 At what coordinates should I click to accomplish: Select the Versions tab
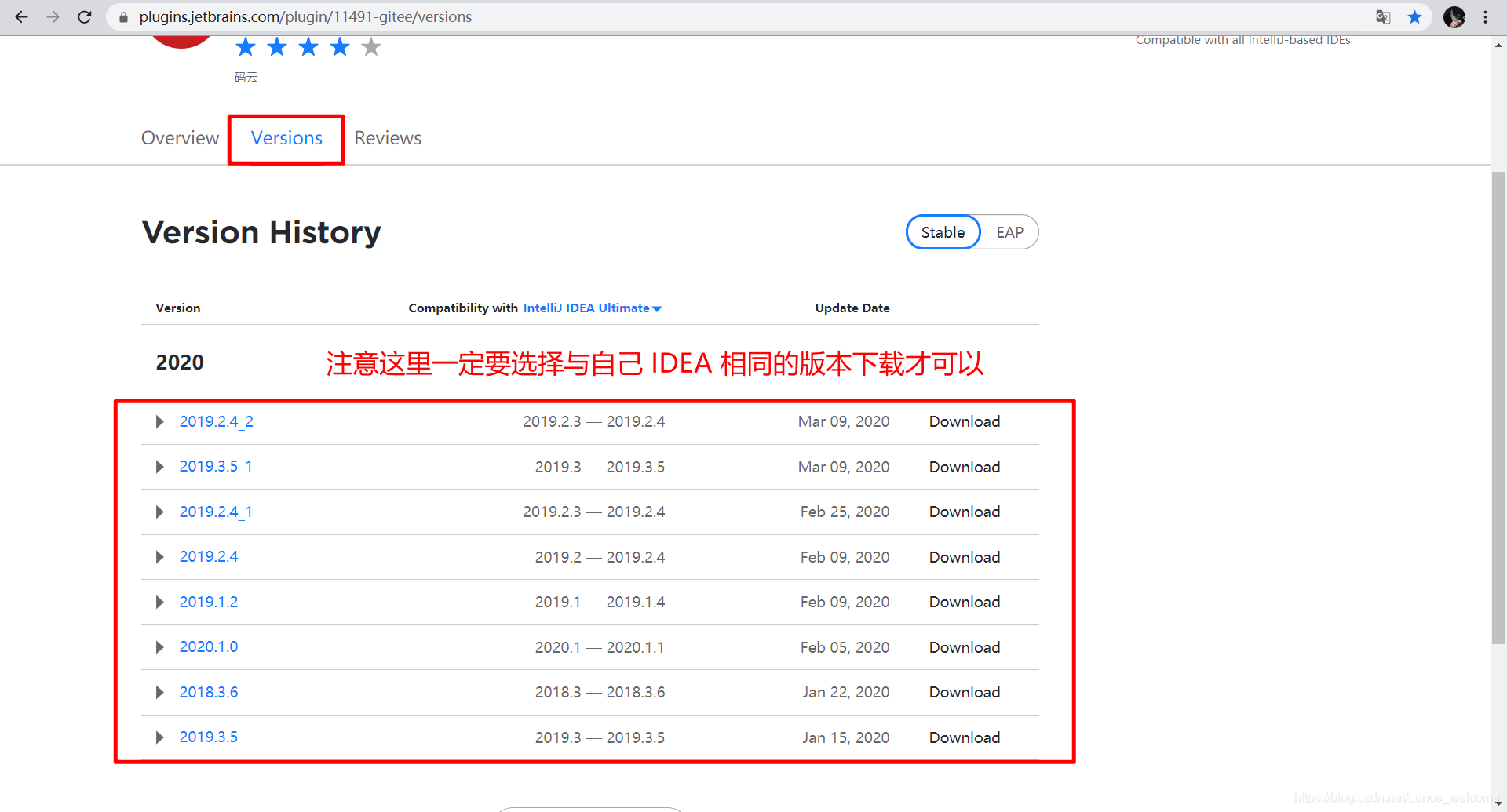286,138
